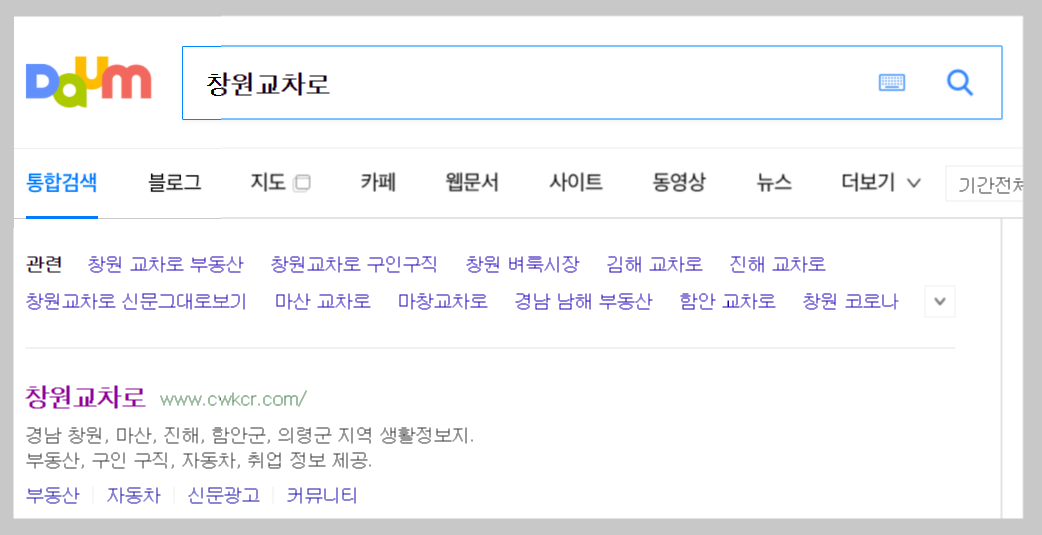The image size is (1042, 535).
Task: Click the 관련 label
Action: 44,265
